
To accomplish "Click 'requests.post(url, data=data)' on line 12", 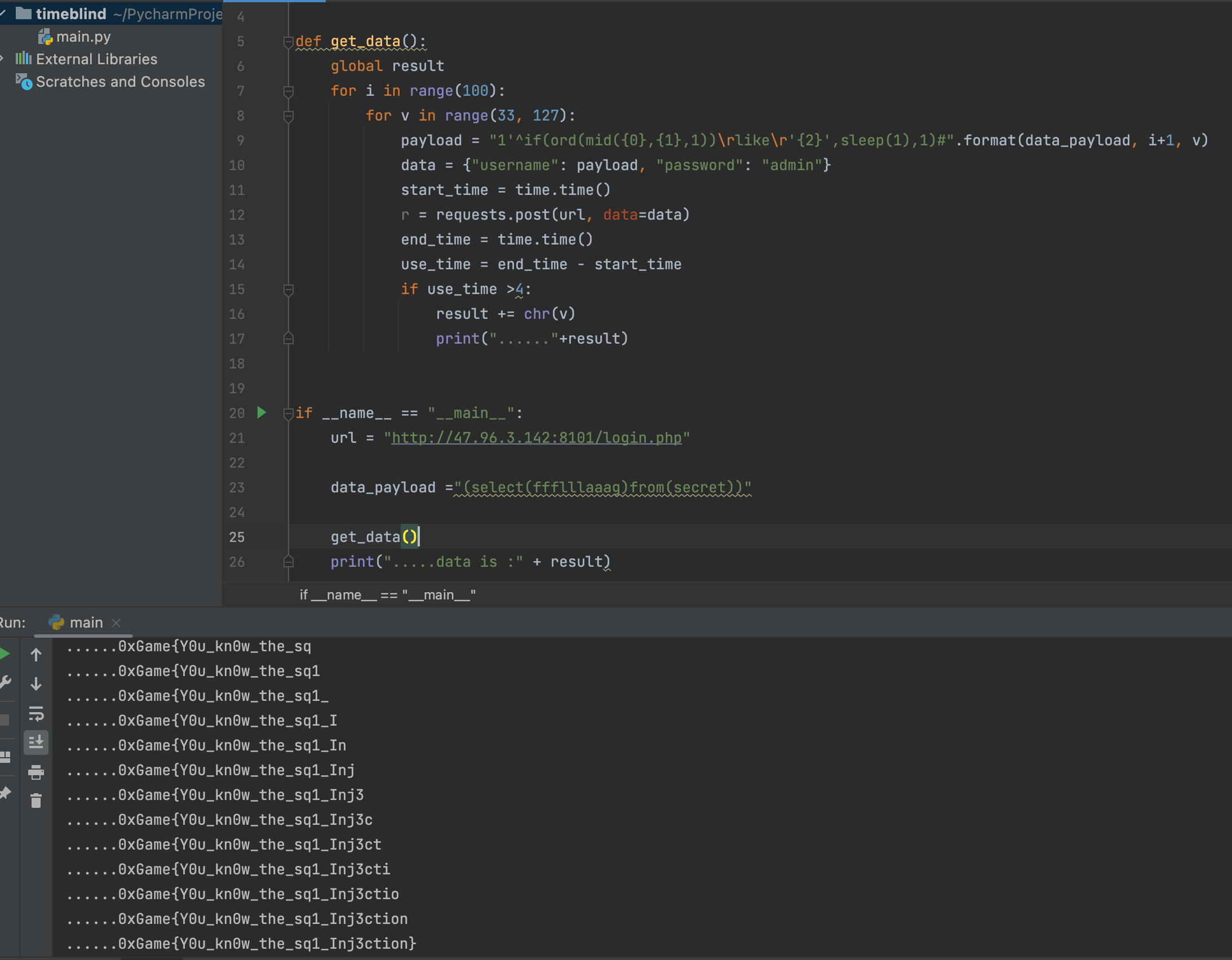I will pos(562,215).
